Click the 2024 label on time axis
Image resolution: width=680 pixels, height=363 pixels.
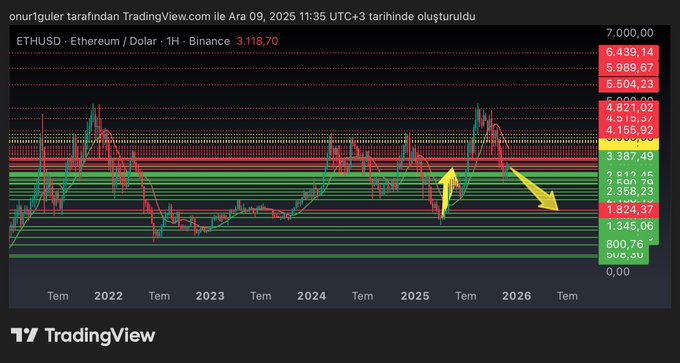pyautogui.click(x=312, y=296)
